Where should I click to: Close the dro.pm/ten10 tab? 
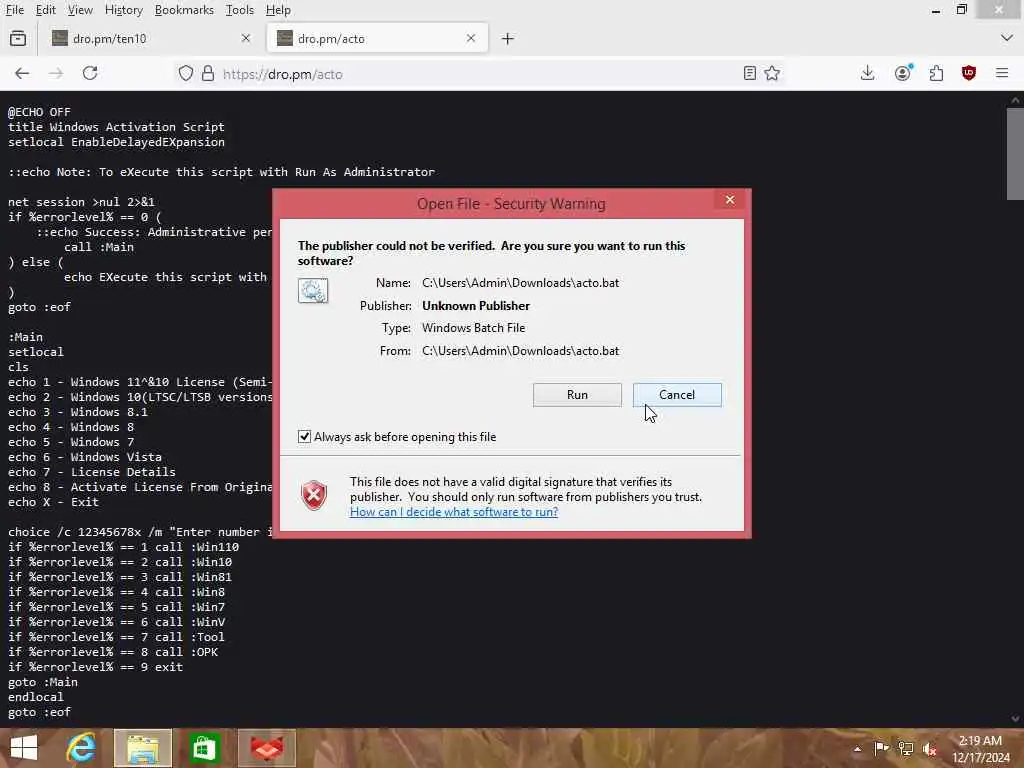tap(246, 39)
